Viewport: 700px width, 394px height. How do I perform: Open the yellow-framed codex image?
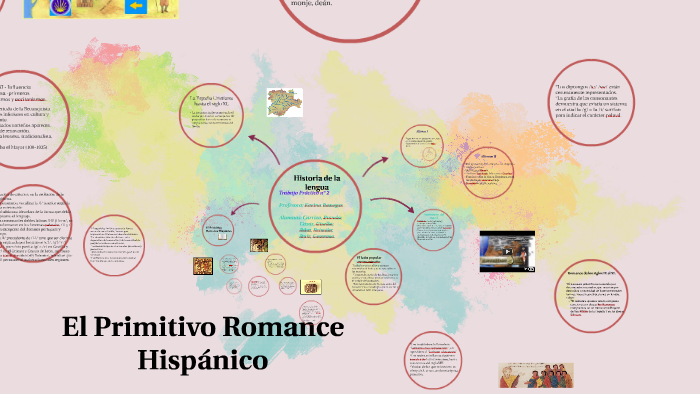[x=311, y=287]
